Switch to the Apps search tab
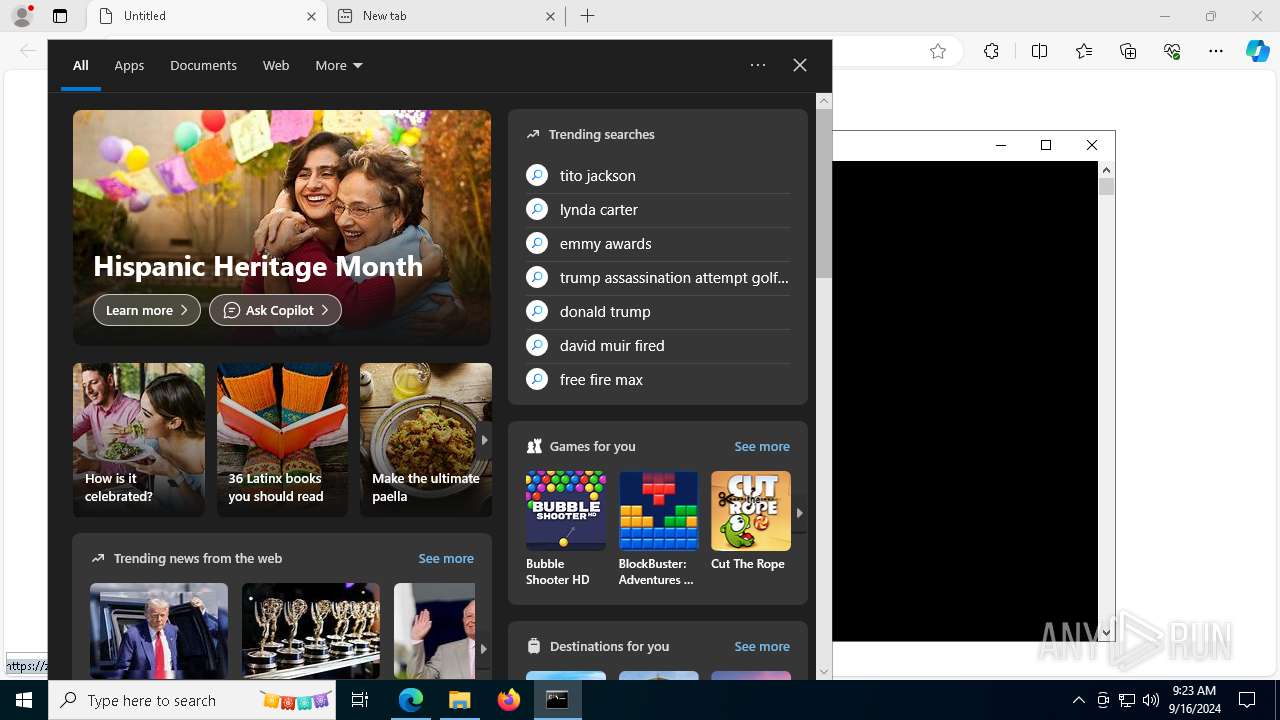This screenshot has width=1280, height=720. (129, 65)
